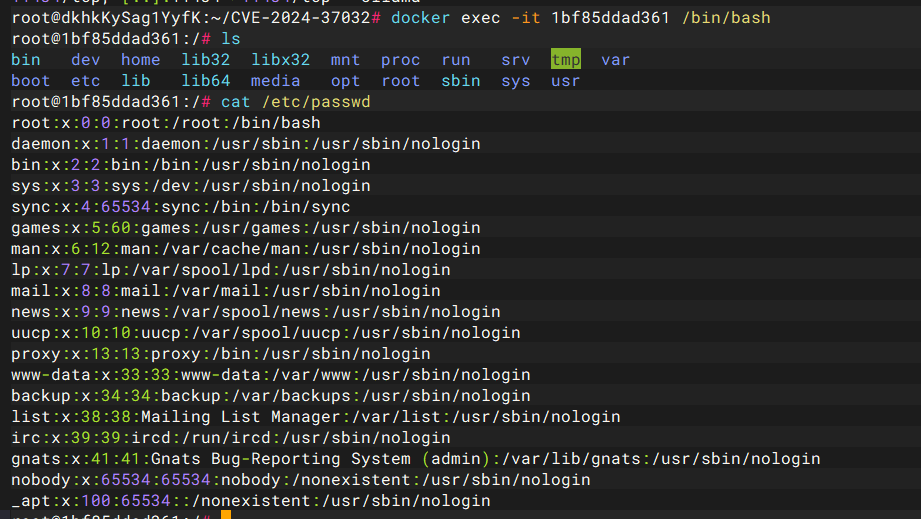Select the sbin directory in ls output
The image size is (921, 519).
pyautogui.click(x=460, y=81)
